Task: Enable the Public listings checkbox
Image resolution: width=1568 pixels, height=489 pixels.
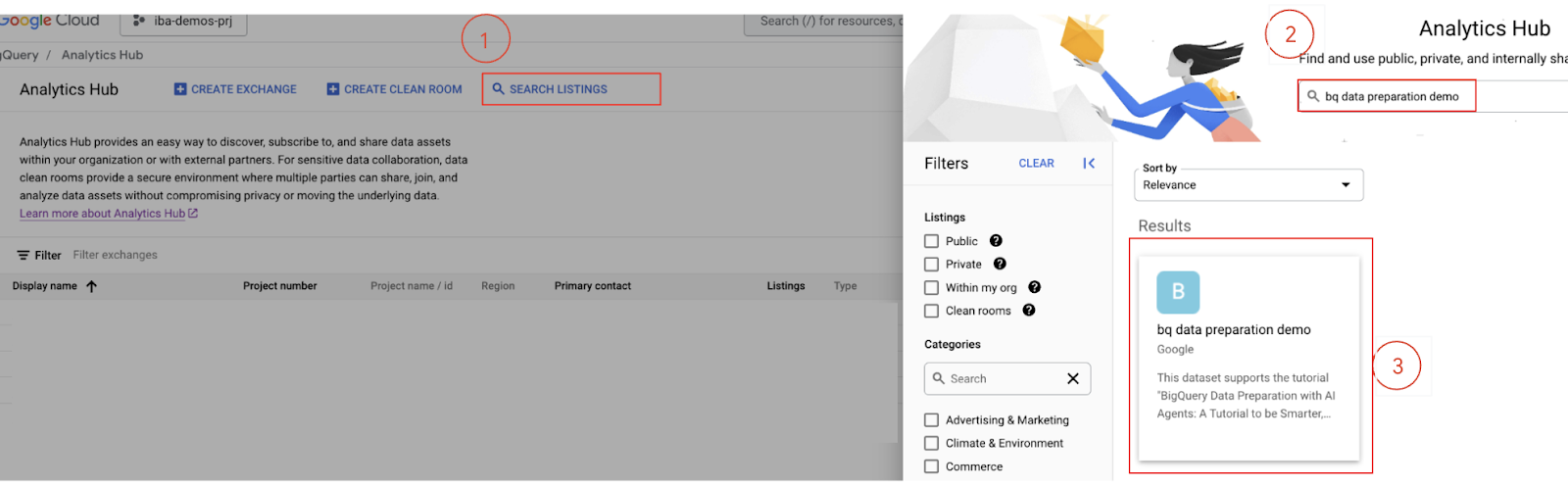Action: pyautogui.click(x=932, y=241)
